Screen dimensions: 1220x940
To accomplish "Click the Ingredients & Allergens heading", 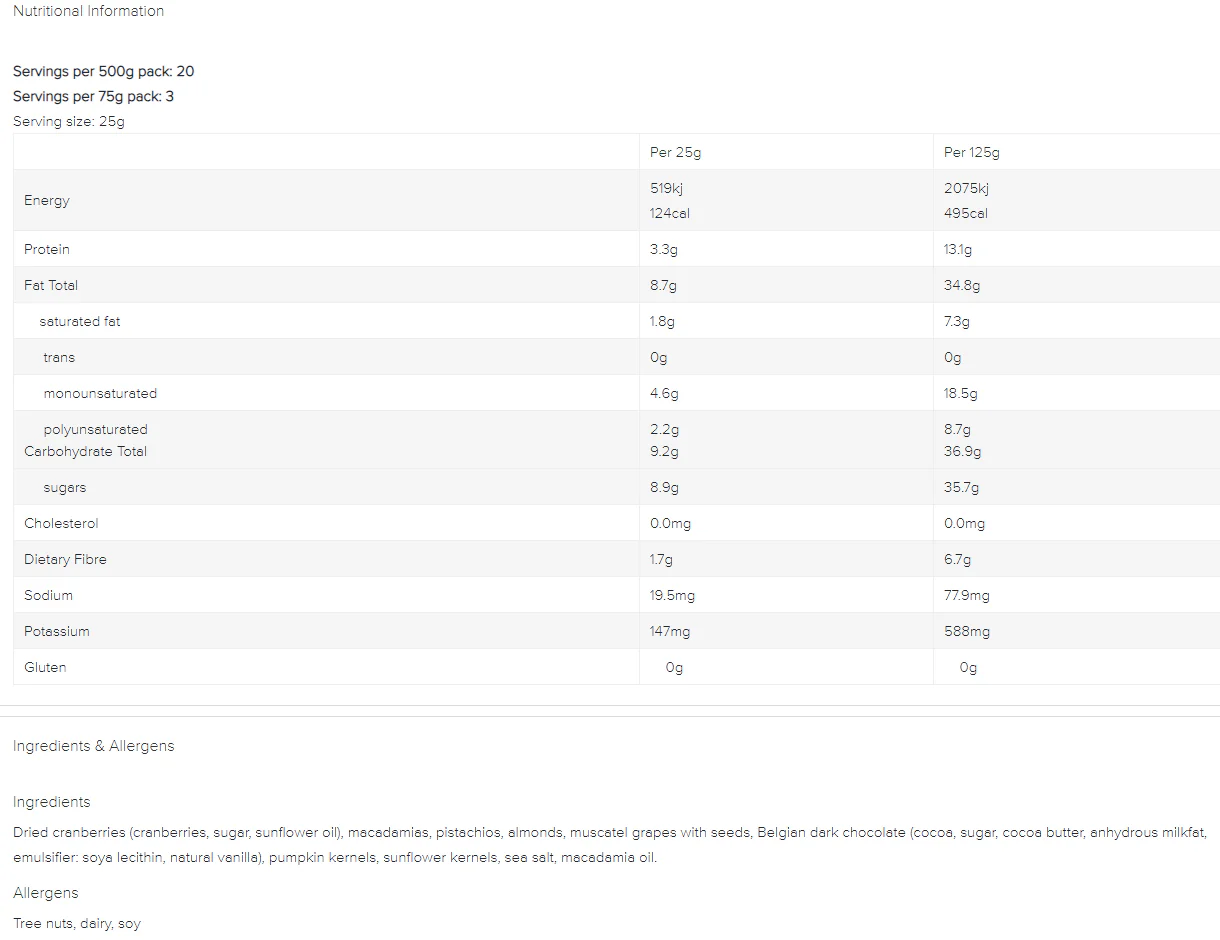I will pyautogui.click(x=93, y=746).
